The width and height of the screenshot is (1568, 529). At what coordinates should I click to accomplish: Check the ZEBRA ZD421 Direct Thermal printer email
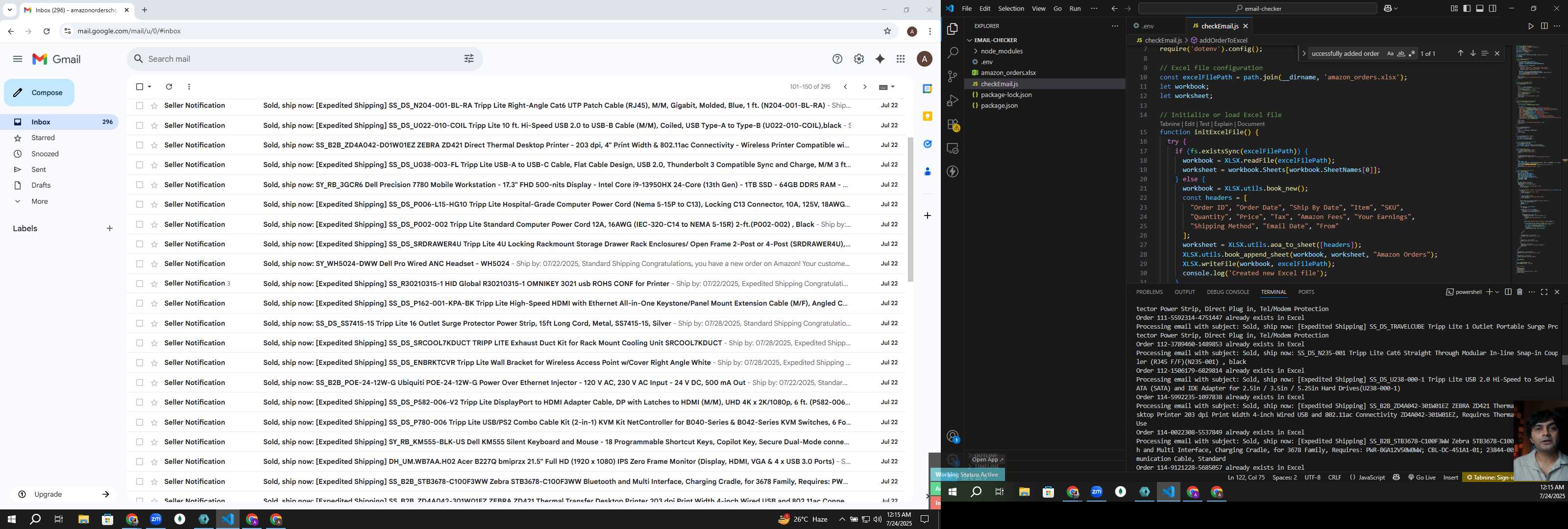[x=139, y=145]
